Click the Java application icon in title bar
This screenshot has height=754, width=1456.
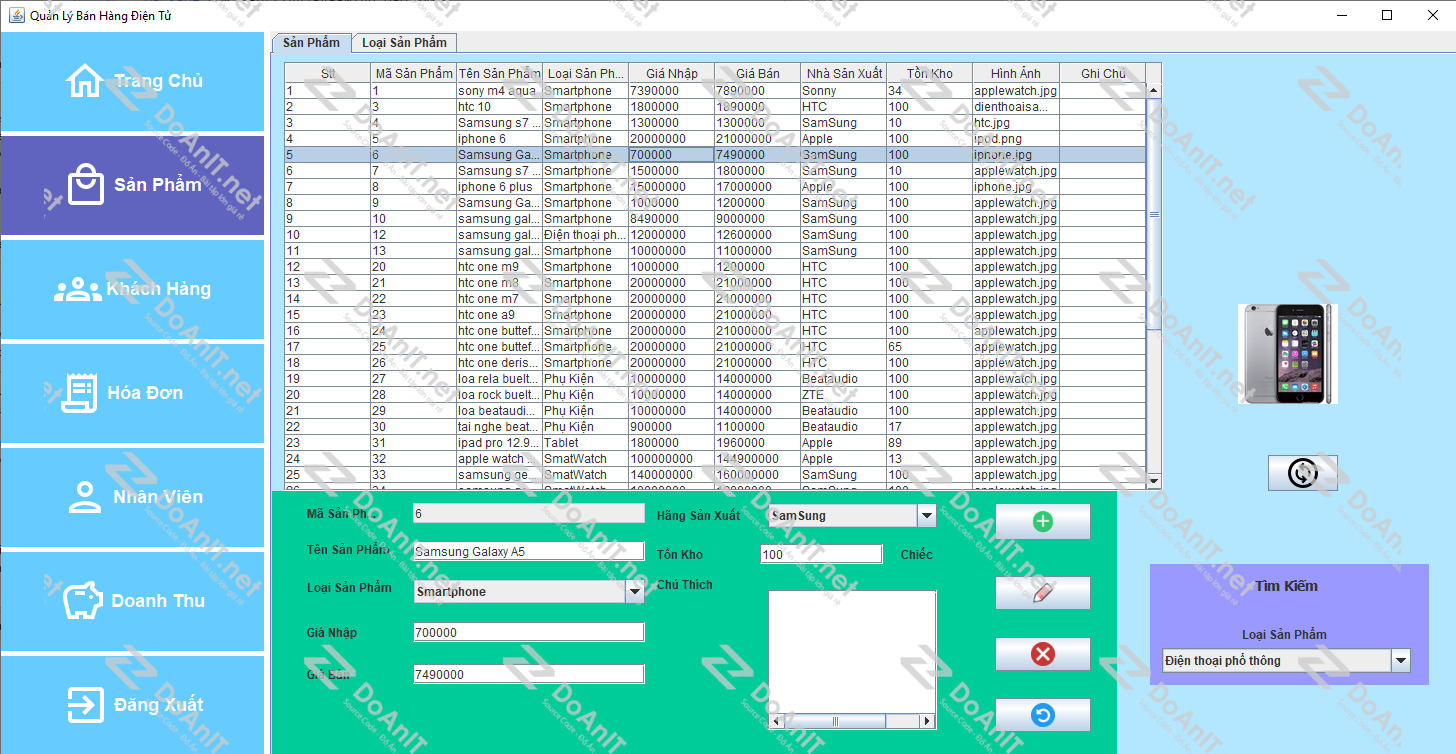[x=17, y=15]
